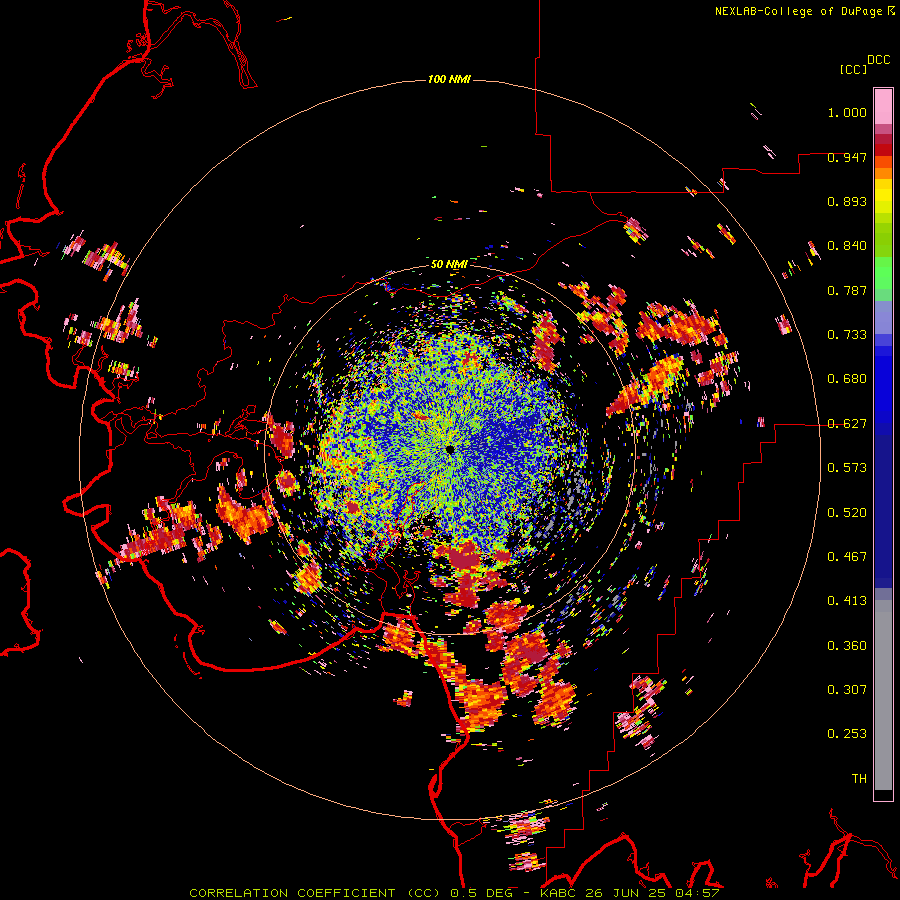Viewport: 900px width, 900px height.
Task: Click the 0.947 scale value
Action: click(x=847, y=157)
